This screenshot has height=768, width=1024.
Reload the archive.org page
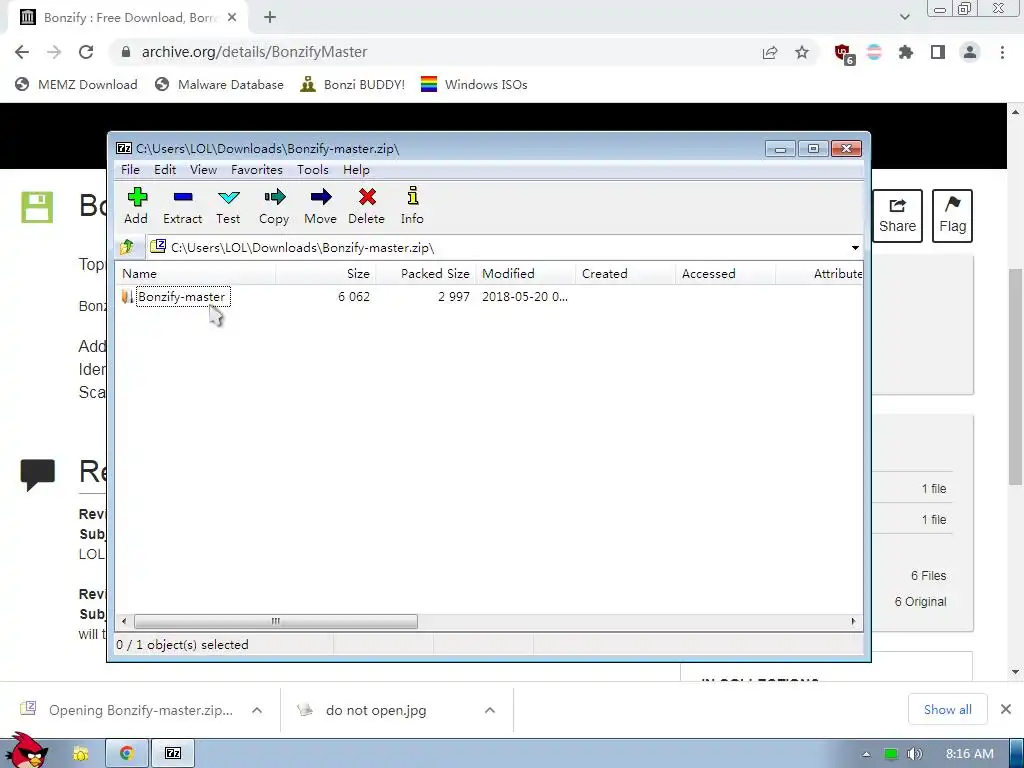point(86,52)
